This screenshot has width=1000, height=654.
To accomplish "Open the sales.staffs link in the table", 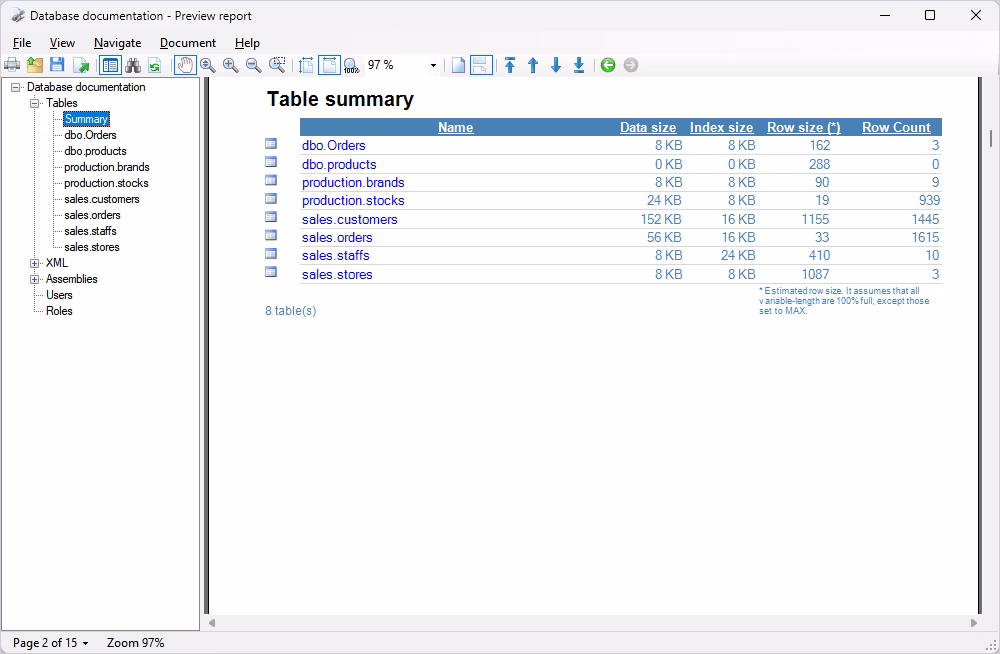I will [335, 255].
